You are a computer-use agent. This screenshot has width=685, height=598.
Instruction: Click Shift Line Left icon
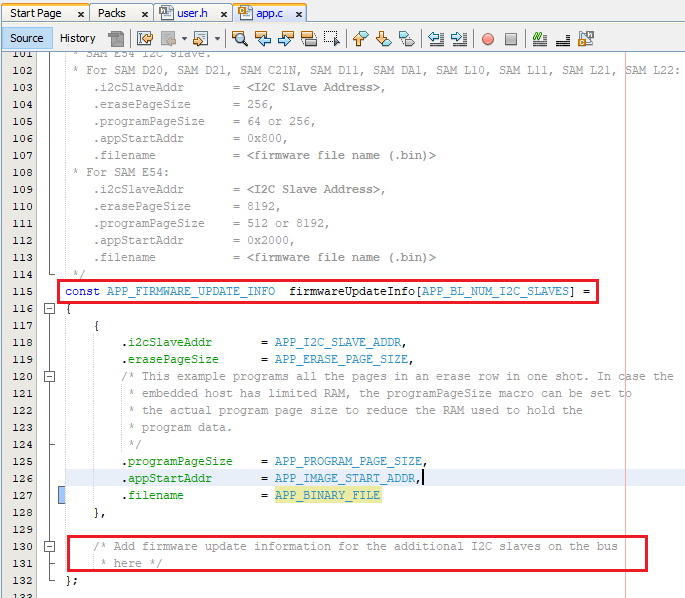click(x=436, y=38)
